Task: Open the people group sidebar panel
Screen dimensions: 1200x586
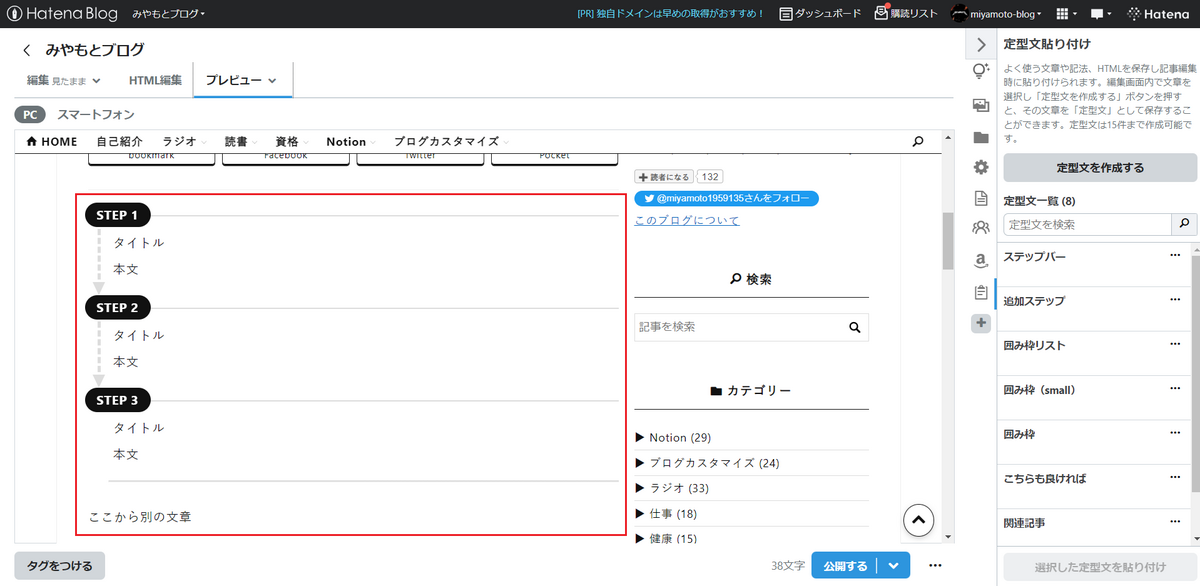Action: click(981, 228)
